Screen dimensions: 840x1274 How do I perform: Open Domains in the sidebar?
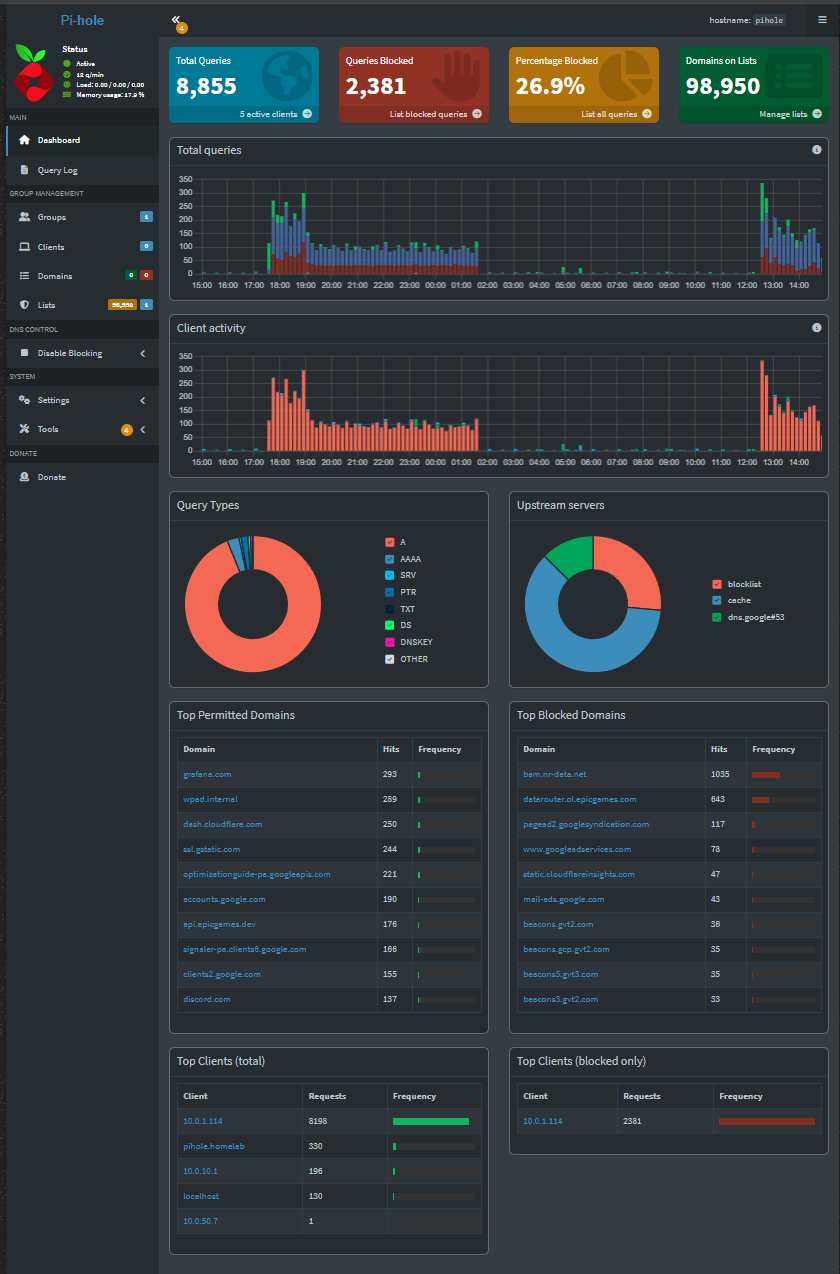coord(80,276)
